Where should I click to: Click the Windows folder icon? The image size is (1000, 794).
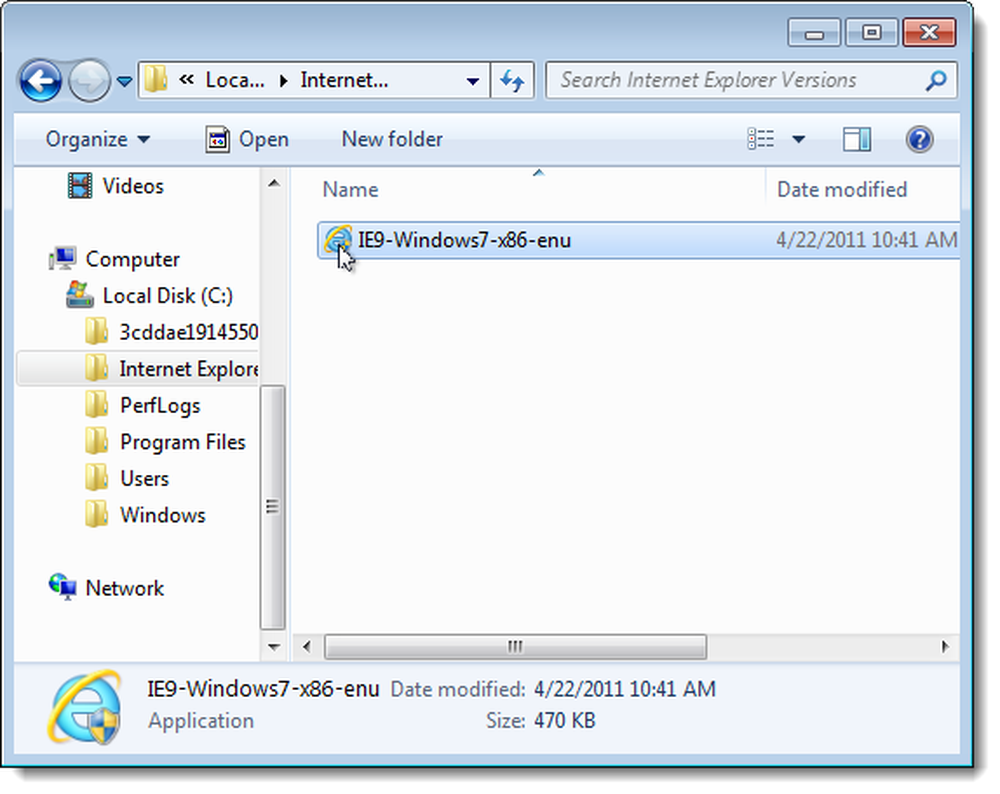click(x=96, y=515)
